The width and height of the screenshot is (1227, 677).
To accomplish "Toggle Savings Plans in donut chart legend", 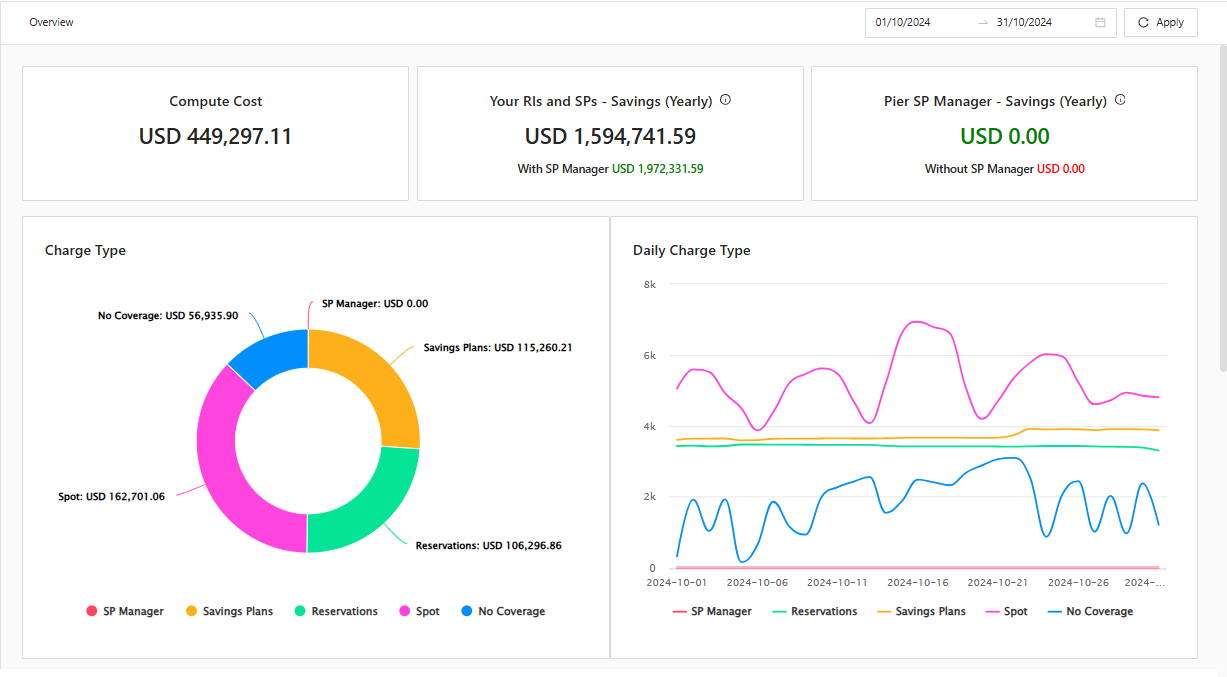I will coord(228,611).
